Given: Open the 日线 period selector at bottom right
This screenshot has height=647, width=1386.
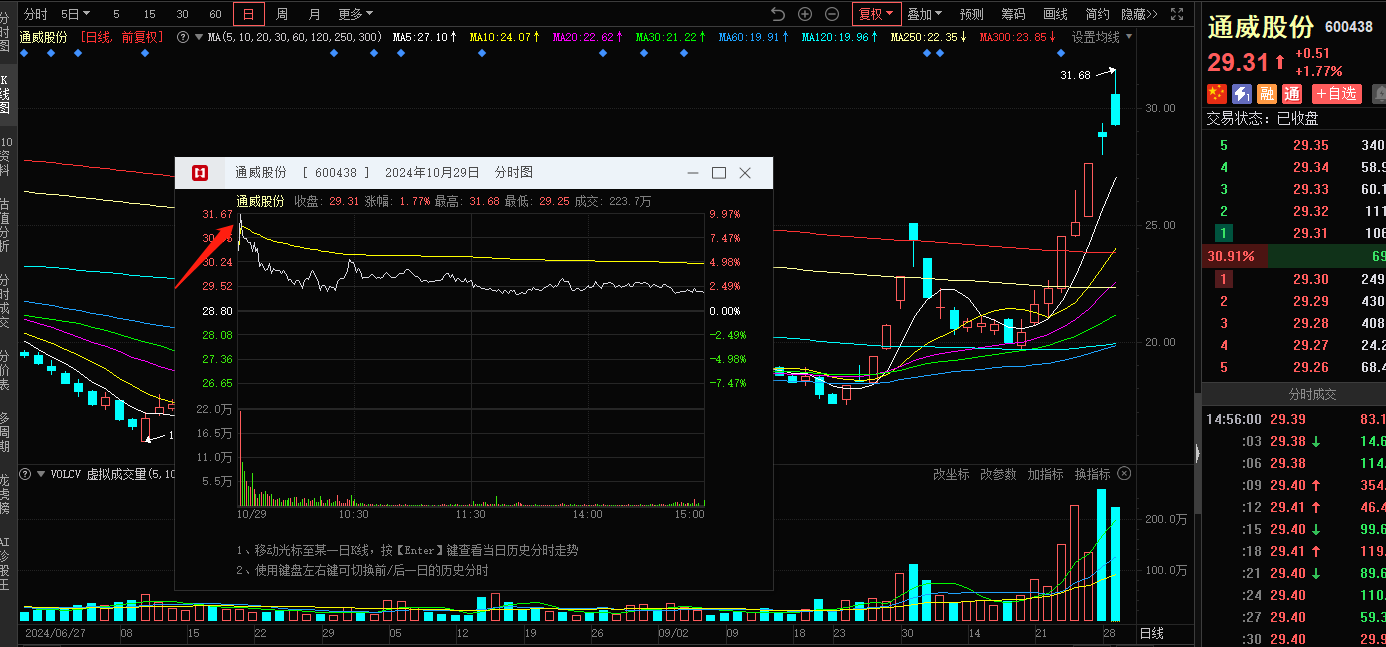Looking at the screenshot, I should coord(1152,634).
